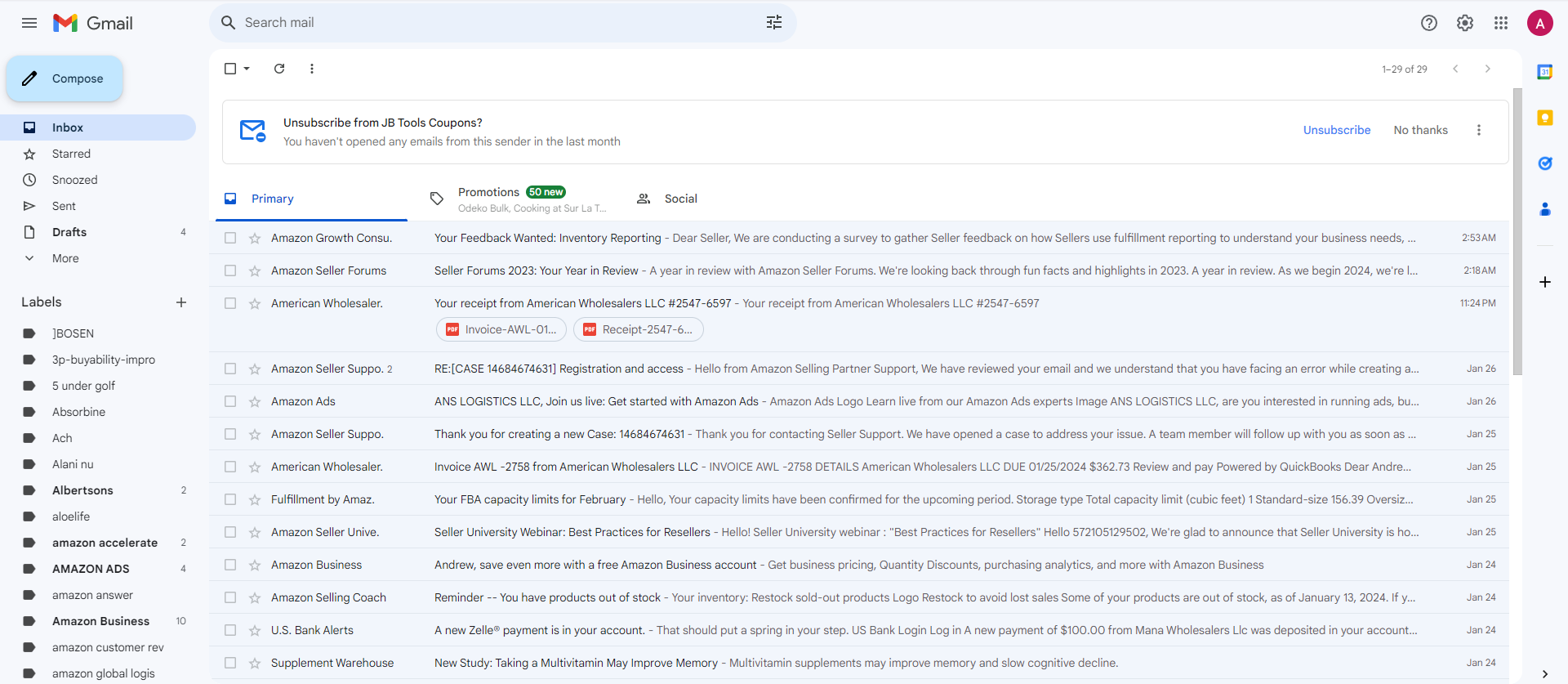Open the Sent folder

98,206
